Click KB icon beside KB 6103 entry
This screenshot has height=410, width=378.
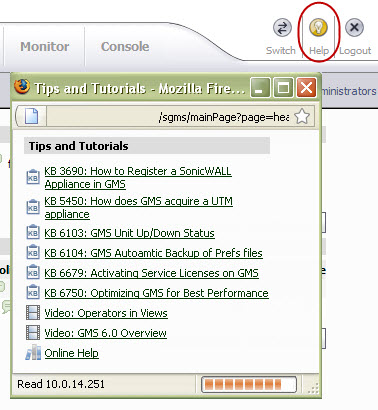pos(33,232)
